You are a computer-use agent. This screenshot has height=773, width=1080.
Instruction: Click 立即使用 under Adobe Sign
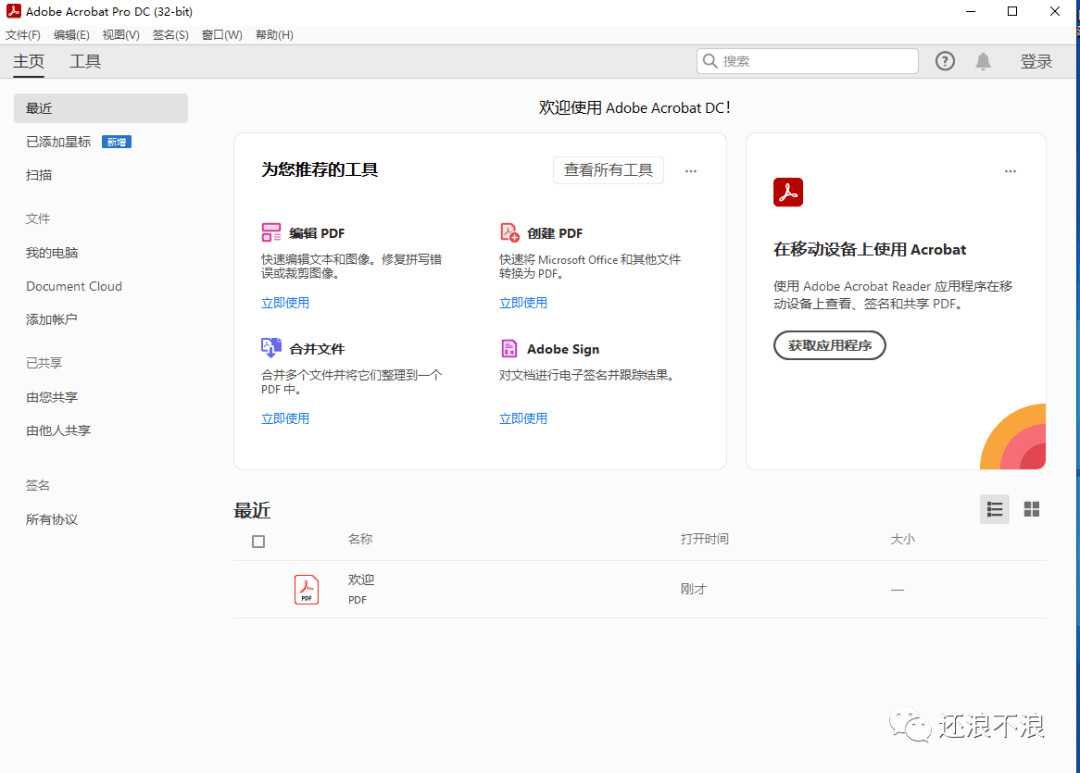(x=523, y=418)
